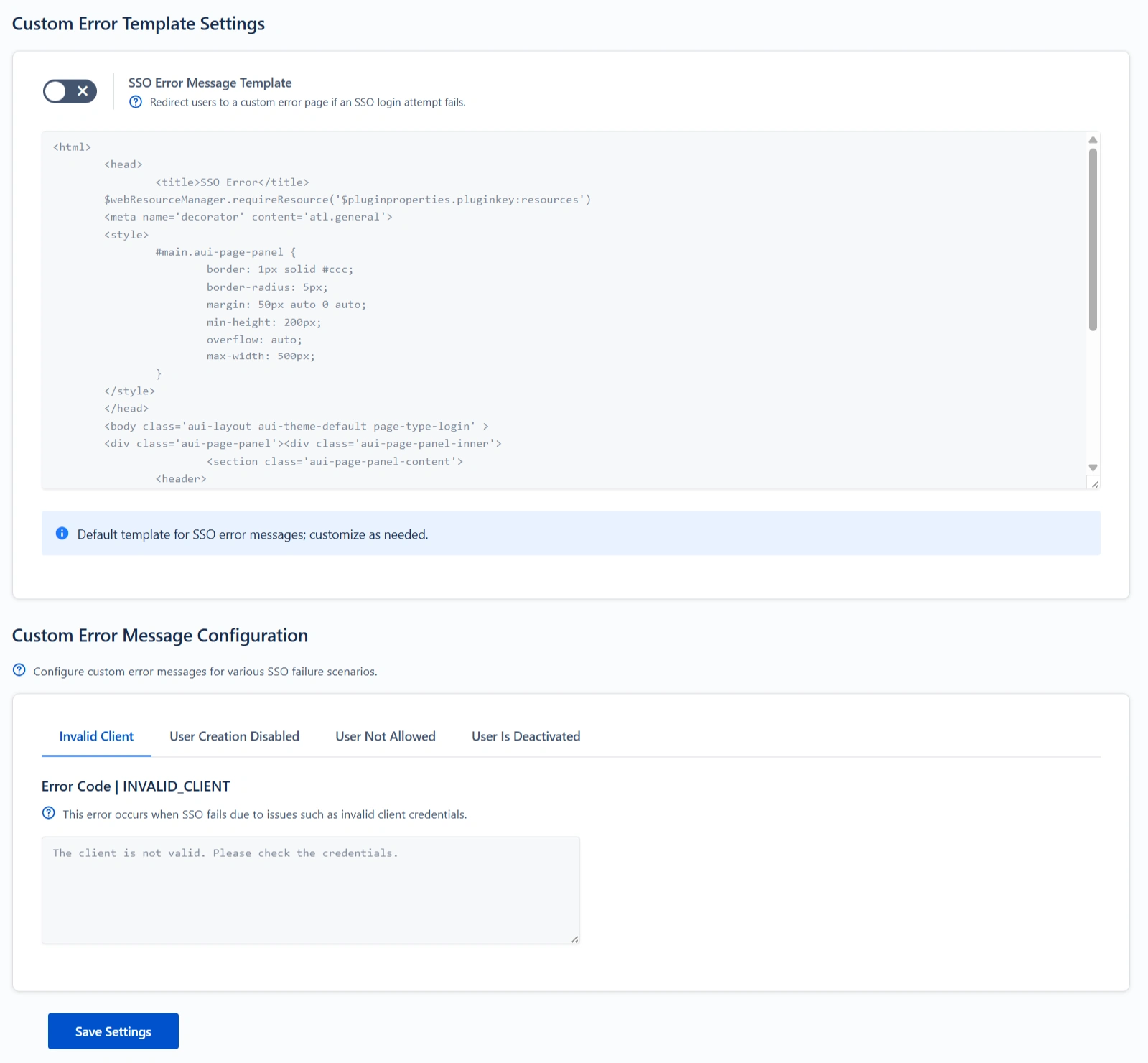The width and height of the screenshot is (1148, 1063).
Task: Go to the User Is Deactivated tab
Action: (x=526, y=736)
